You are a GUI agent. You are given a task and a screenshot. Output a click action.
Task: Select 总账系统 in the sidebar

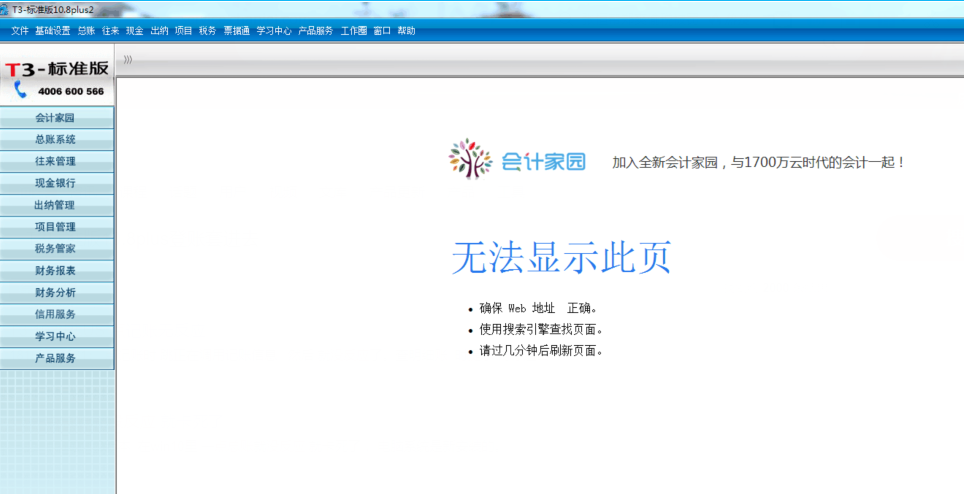click(x=57, y=139)
